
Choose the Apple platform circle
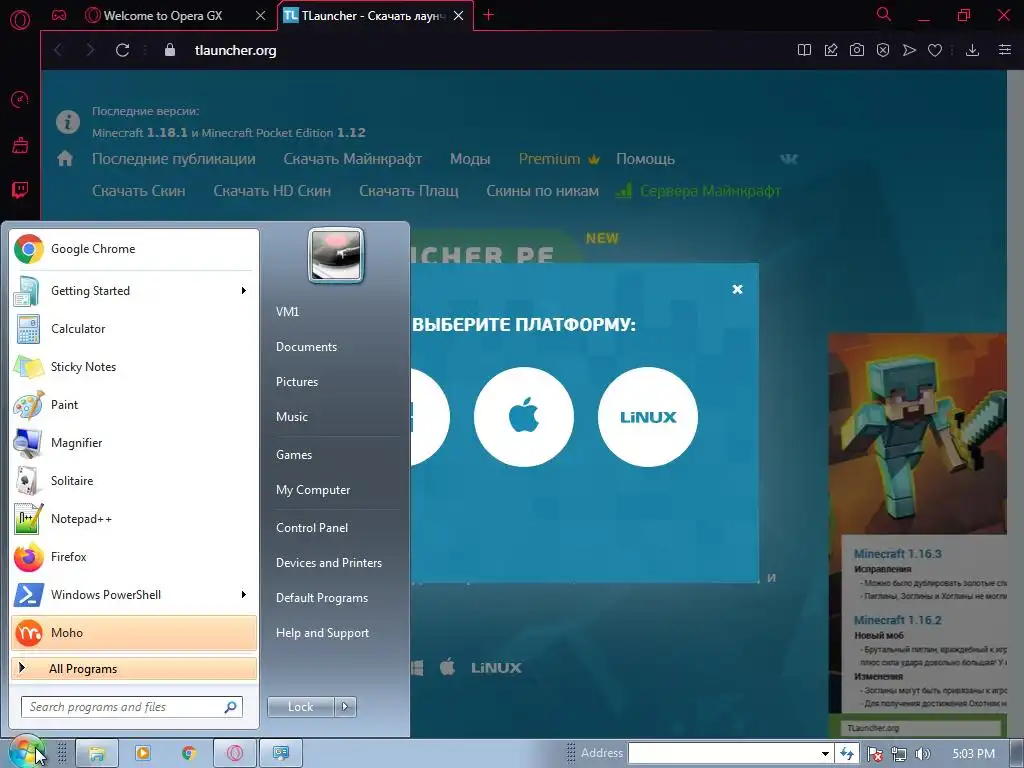(524, 417)
